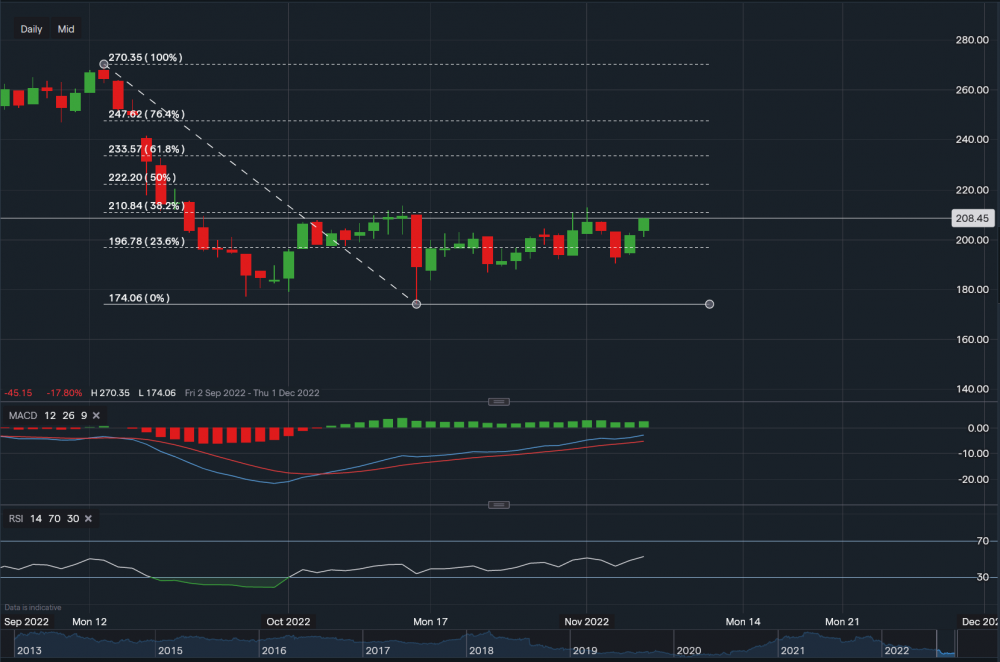Open MACD settings via its label

[x=22, y=415]
